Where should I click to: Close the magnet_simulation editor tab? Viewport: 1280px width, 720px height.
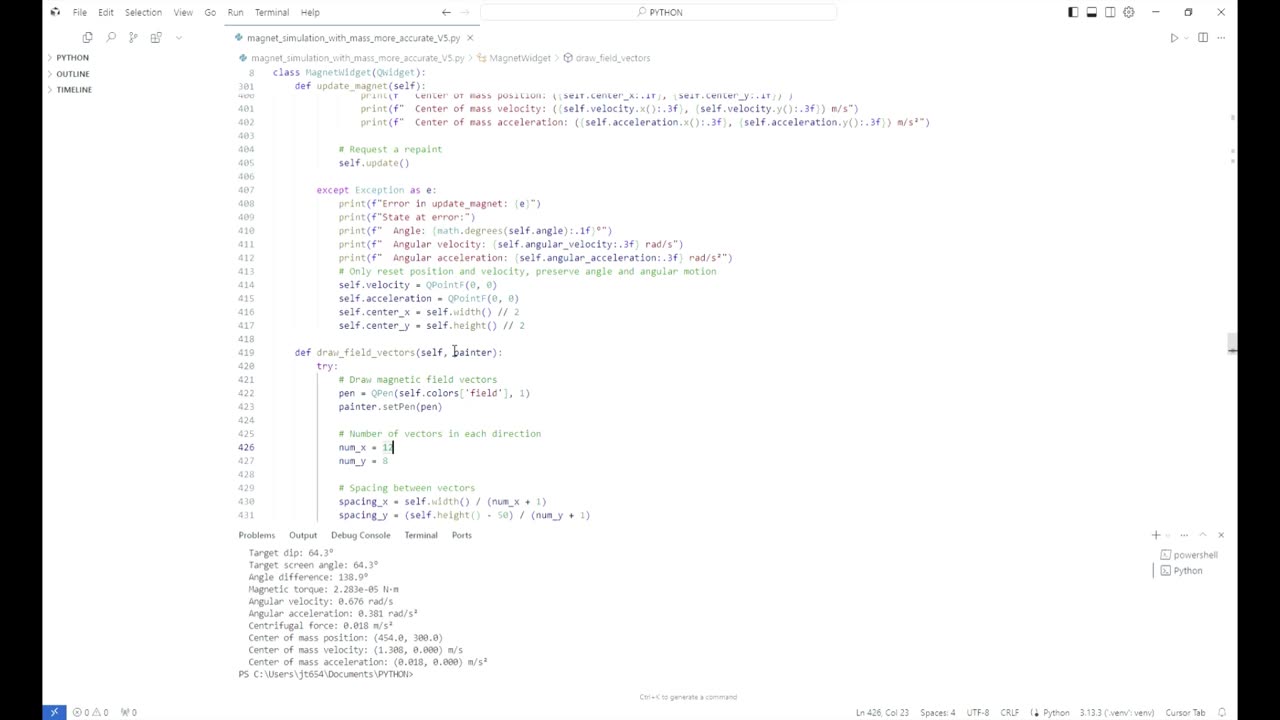pos(470,38)
